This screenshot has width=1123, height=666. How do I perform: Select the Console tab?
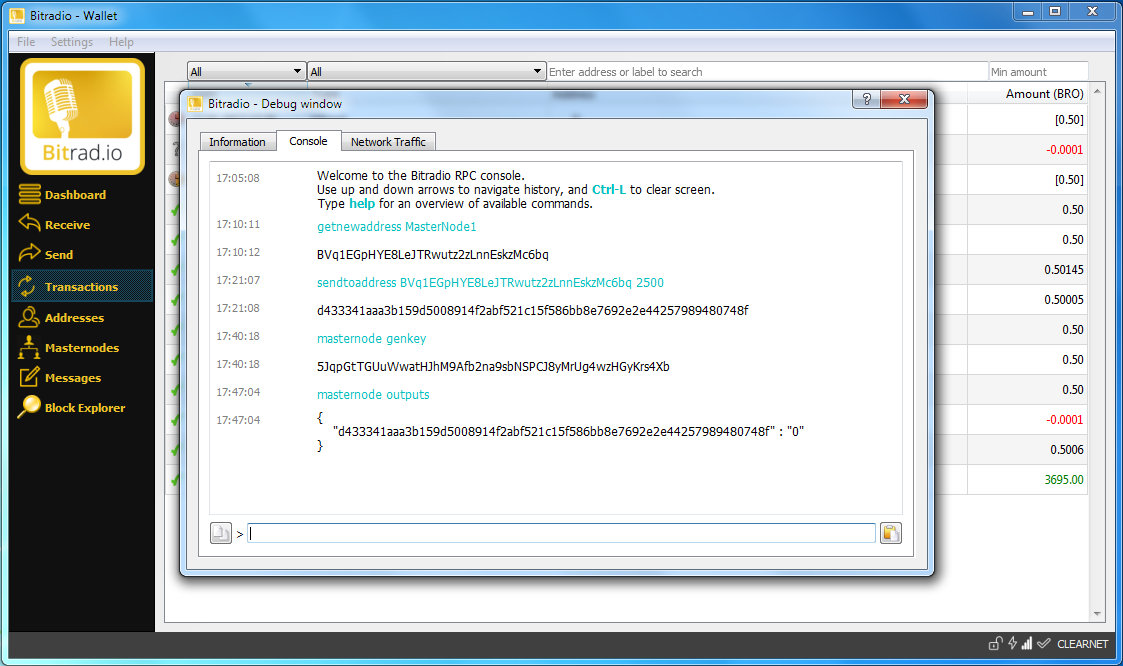pyautogui.click(x=308, y=141)
